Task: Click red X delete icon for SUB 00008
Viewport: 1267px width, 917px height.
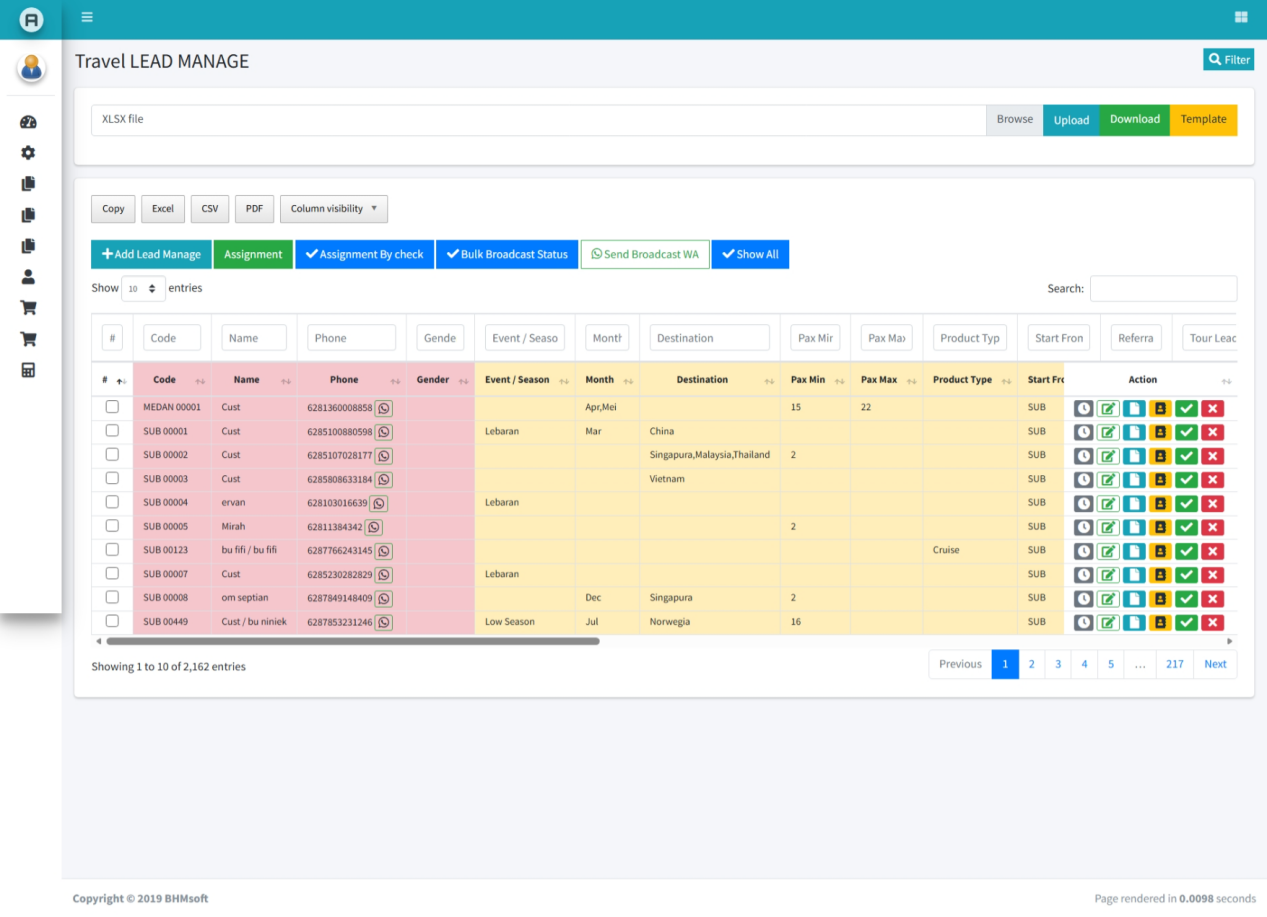Action: click(x=1212, y=598)
